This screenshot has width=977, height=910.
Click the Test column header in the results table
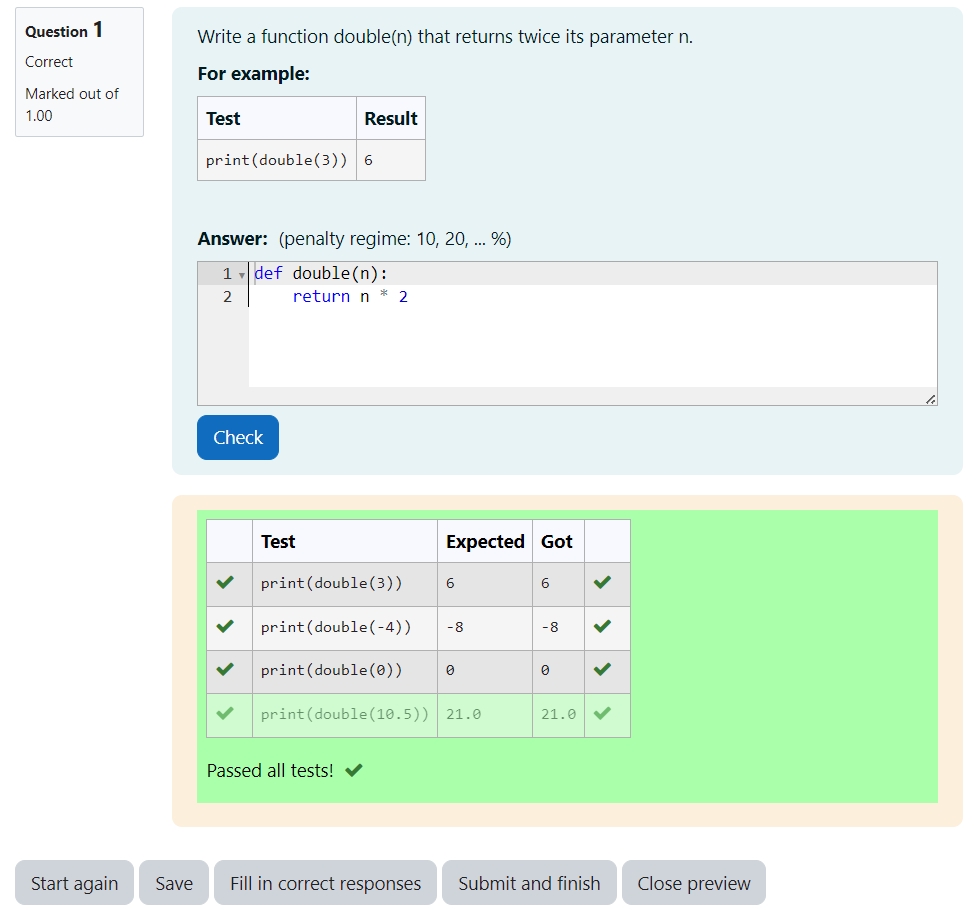click(278, 541)
